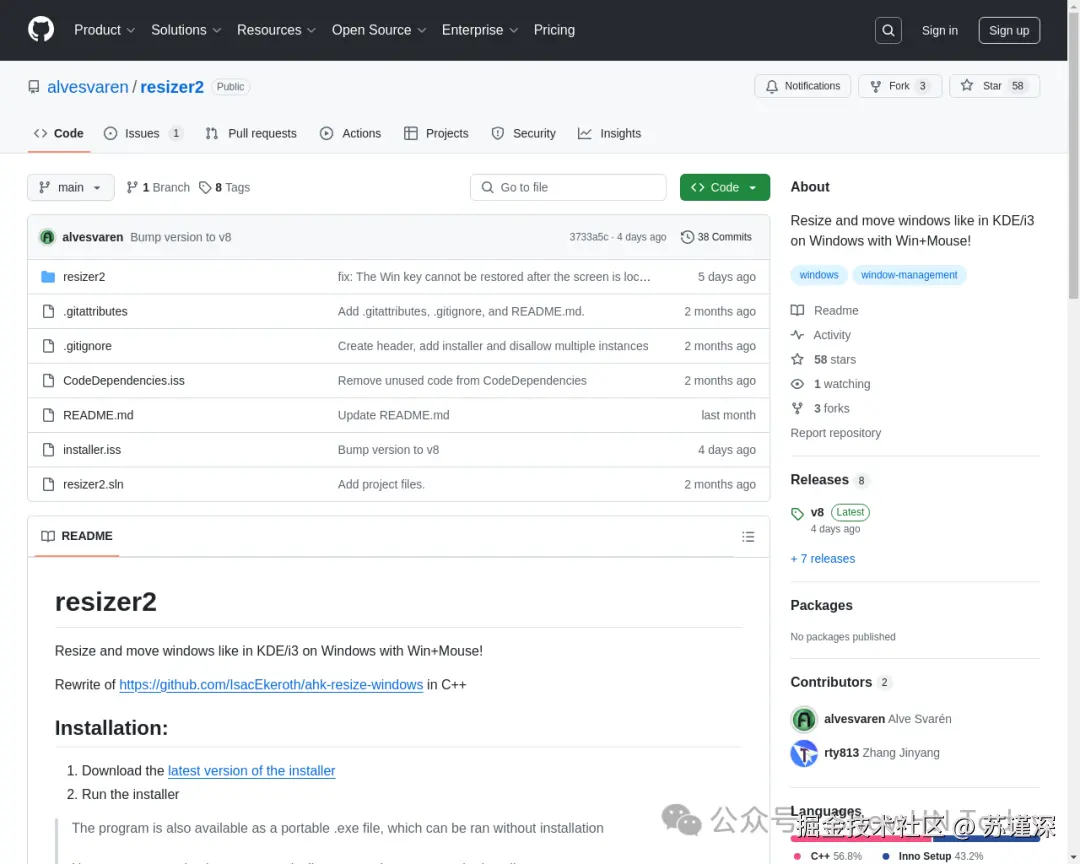Click the star icon next to 58 stars

click(x=798, y=360)
